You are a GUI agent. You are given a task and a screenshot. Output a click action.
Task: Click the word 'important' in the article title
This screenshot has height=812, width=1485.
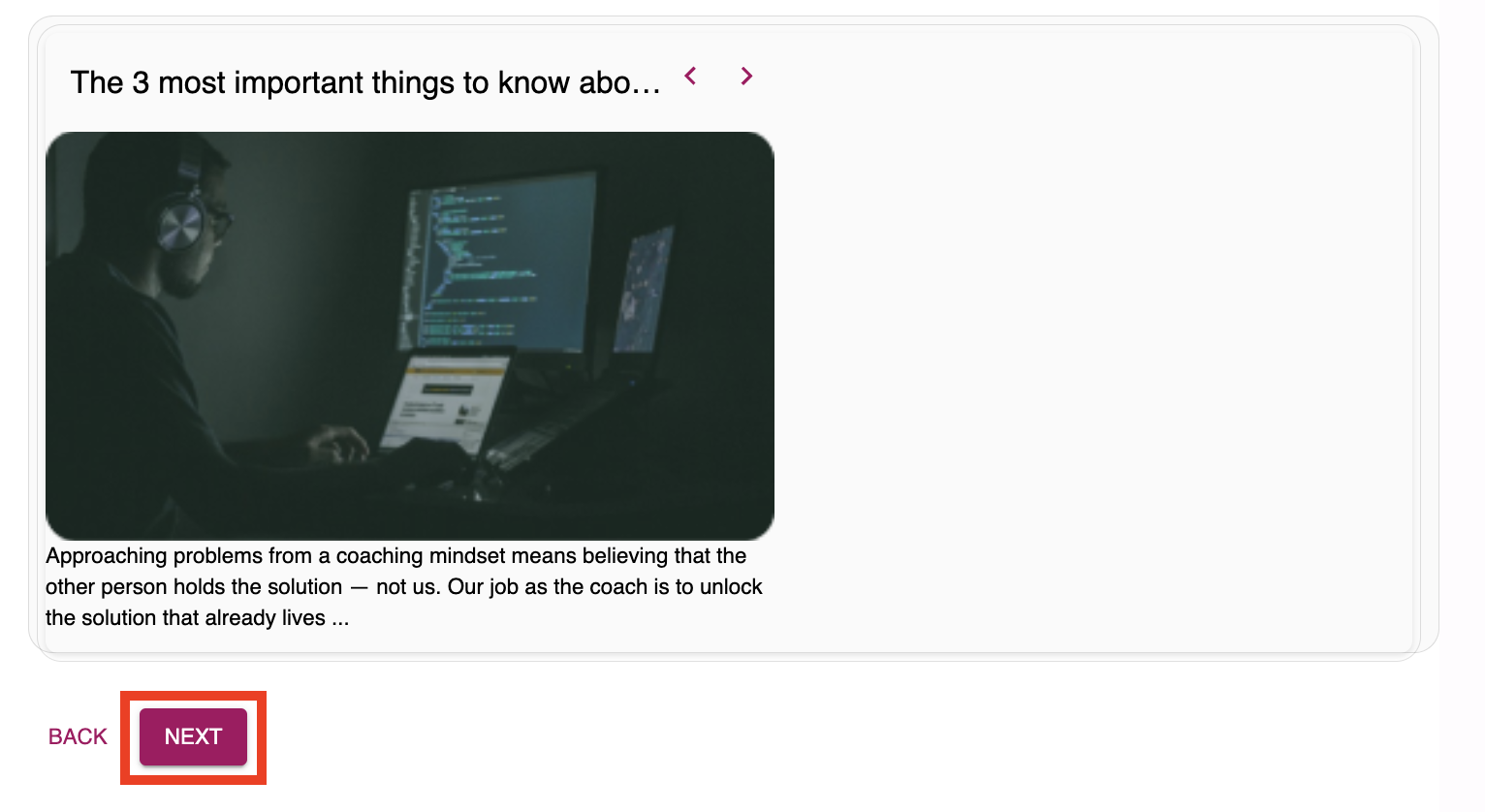[x=297, y=83]
